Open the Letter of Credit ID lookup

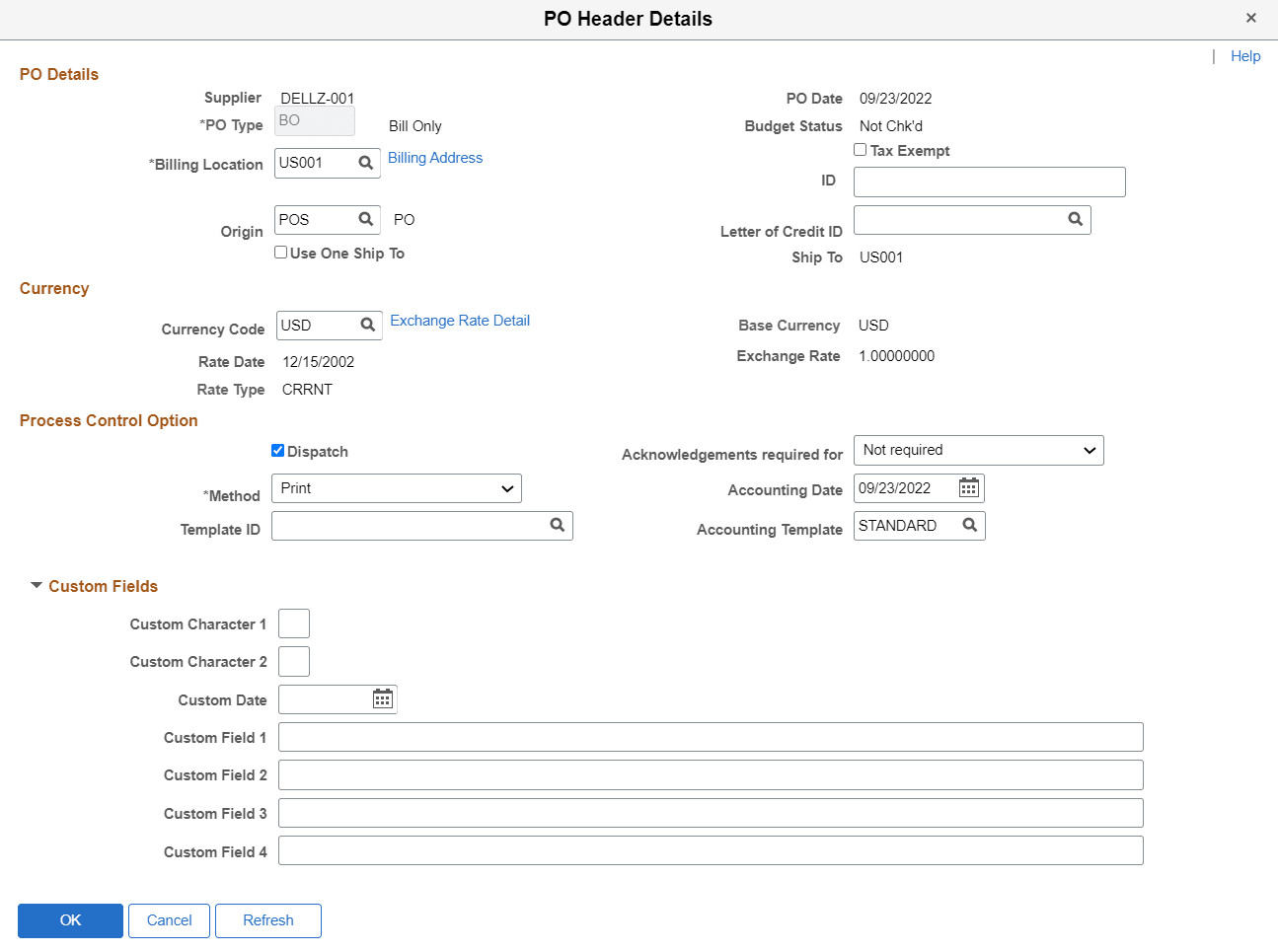(1075, 219)
